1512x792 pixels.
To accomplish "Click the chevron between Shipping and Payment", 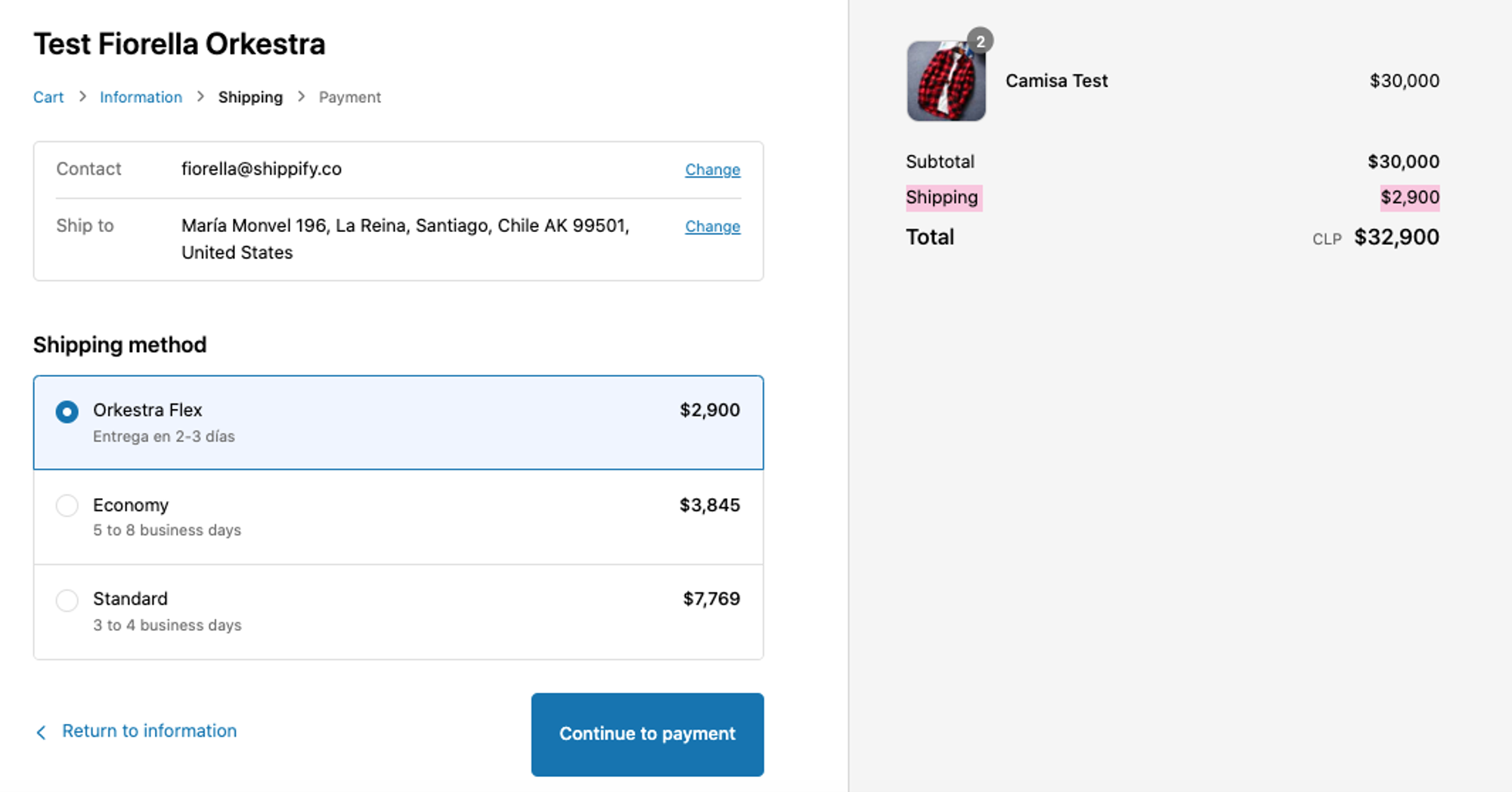I will (x=301, y=97).
